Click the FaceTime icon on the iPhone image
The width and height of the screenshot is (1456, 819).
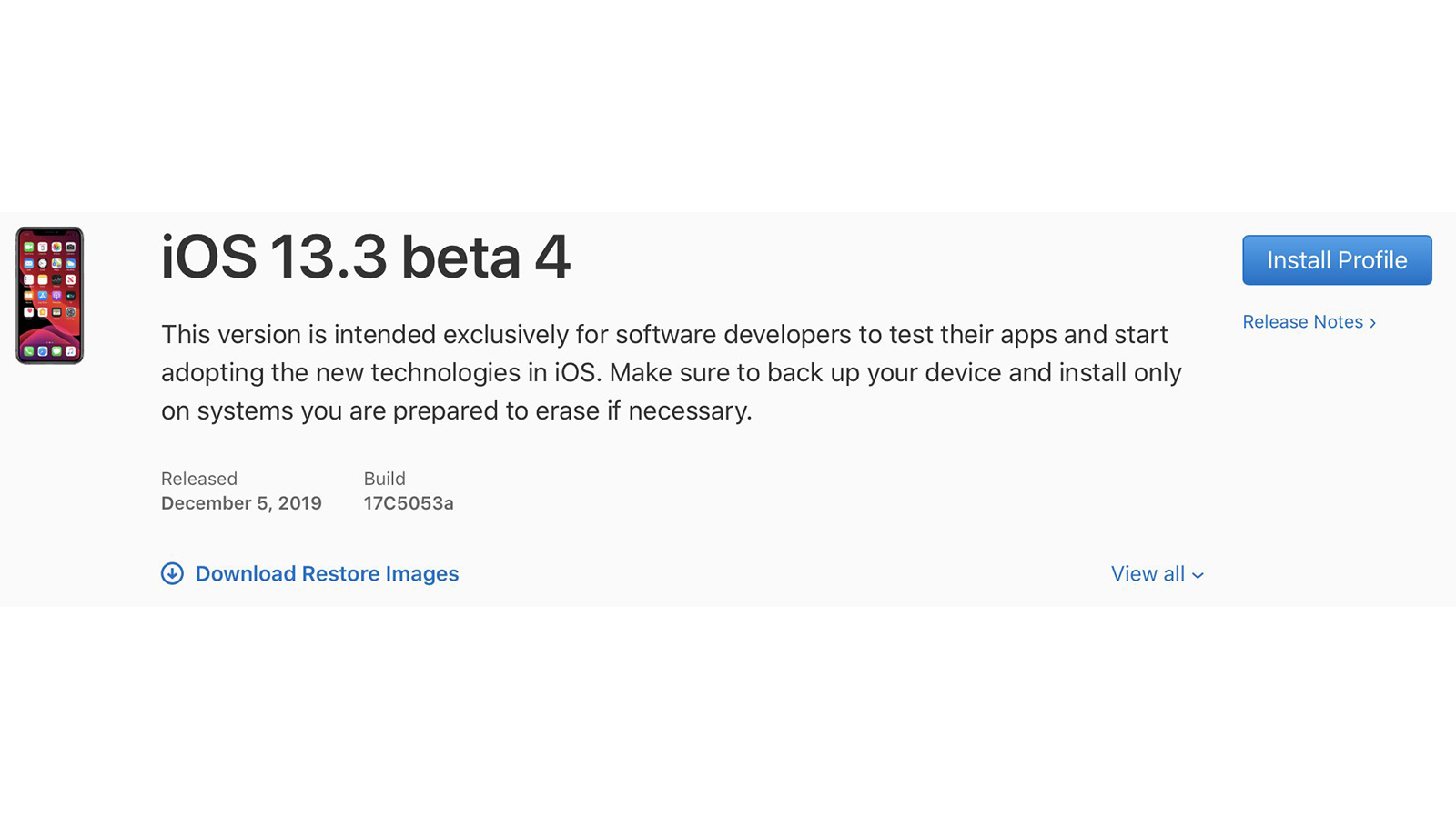[x=29, y=248]
